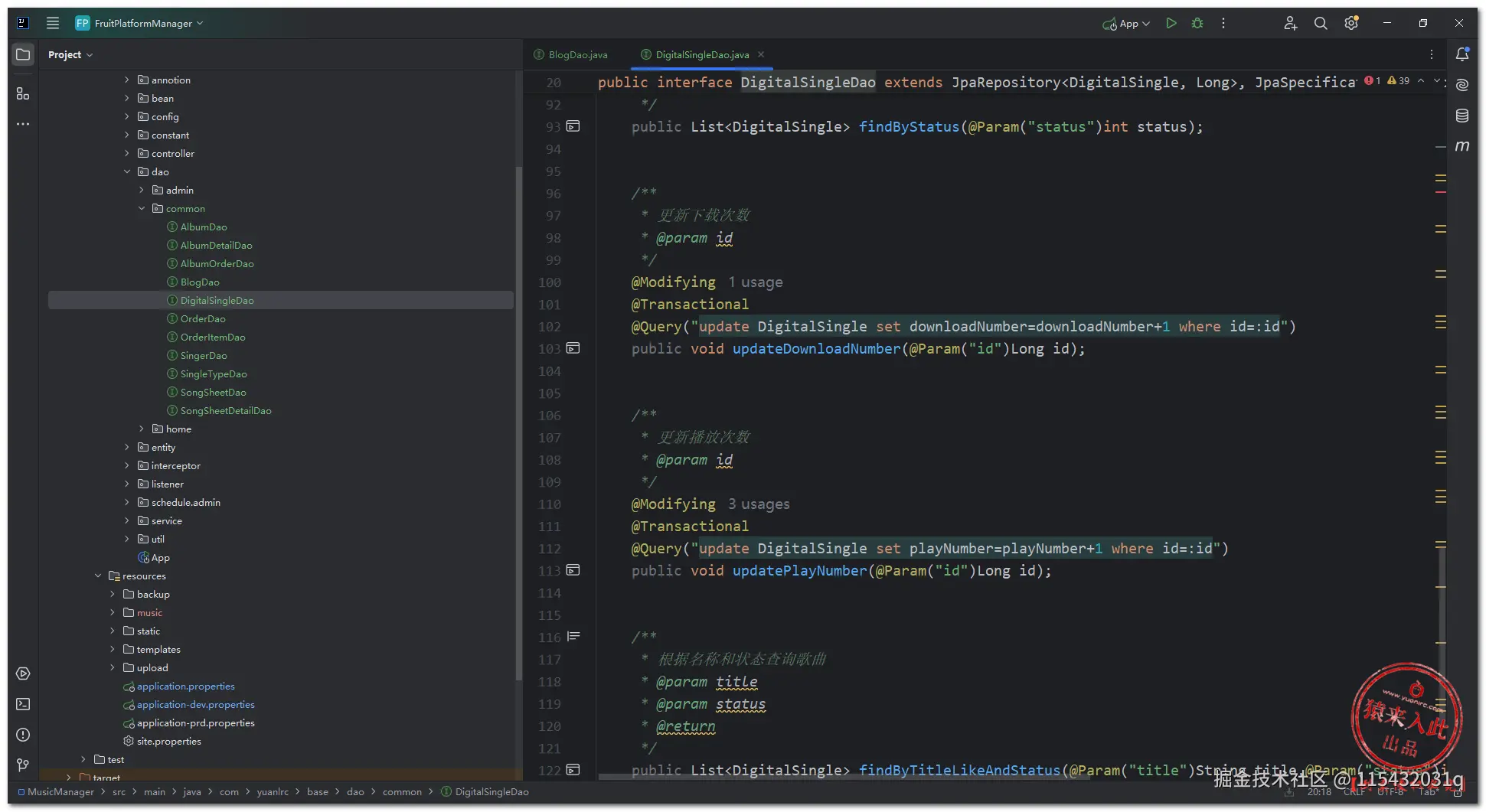Open the Notifications bell
1486x812 pixels.
[1462, 54]
